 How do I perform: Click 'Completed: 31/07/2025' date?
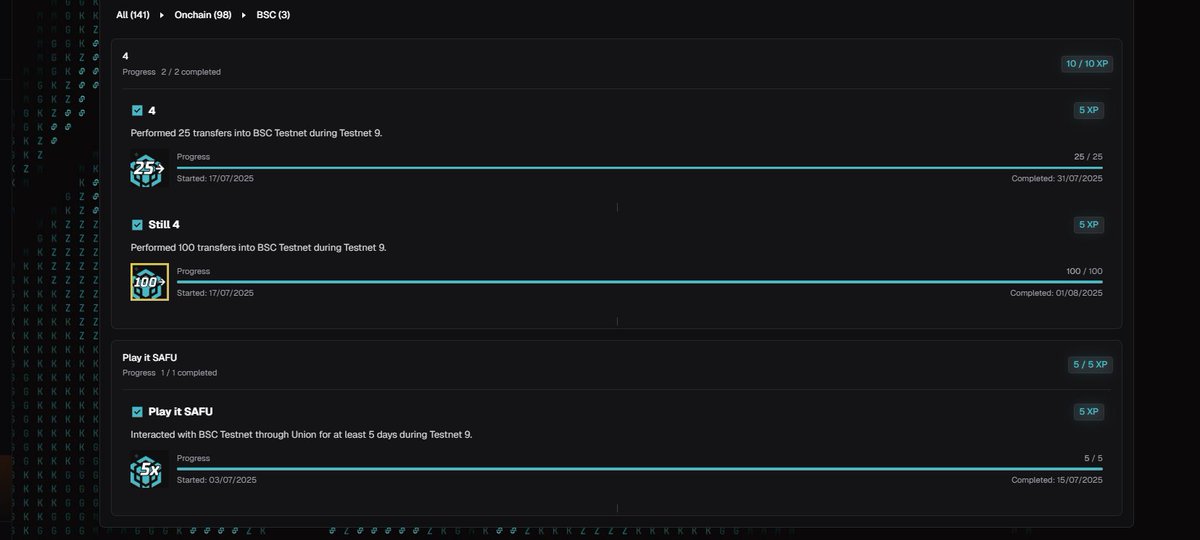point(1057,179)
